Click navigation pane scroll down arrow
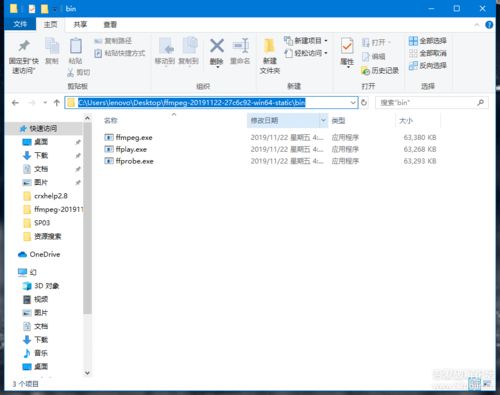Screen dimensions: 500x395 [87, 373]
